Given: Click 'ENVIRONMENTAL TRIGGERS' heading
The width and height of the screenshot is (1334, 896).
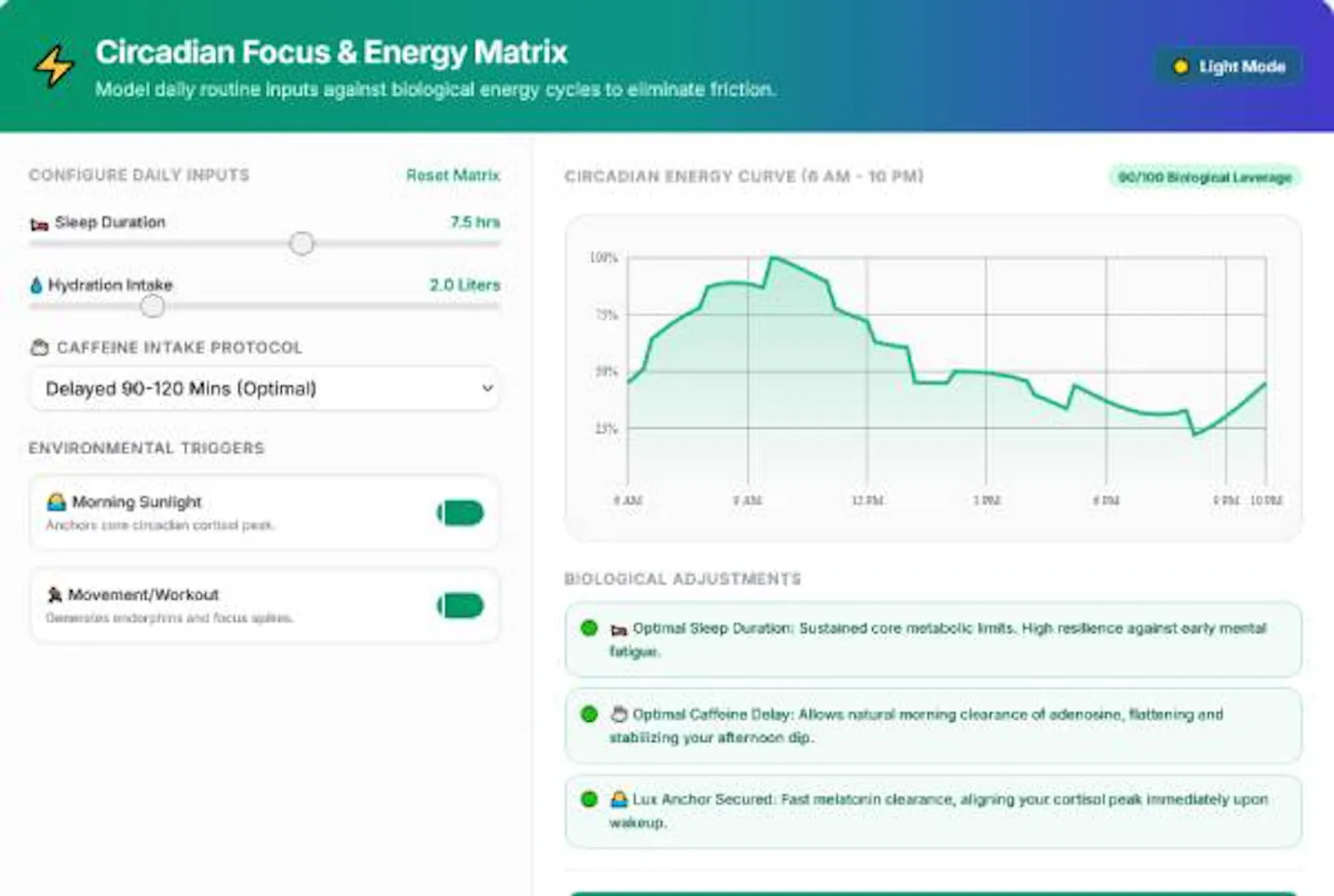Looking at the screenshot, I should pyautogui.click(x=147, y=448).
